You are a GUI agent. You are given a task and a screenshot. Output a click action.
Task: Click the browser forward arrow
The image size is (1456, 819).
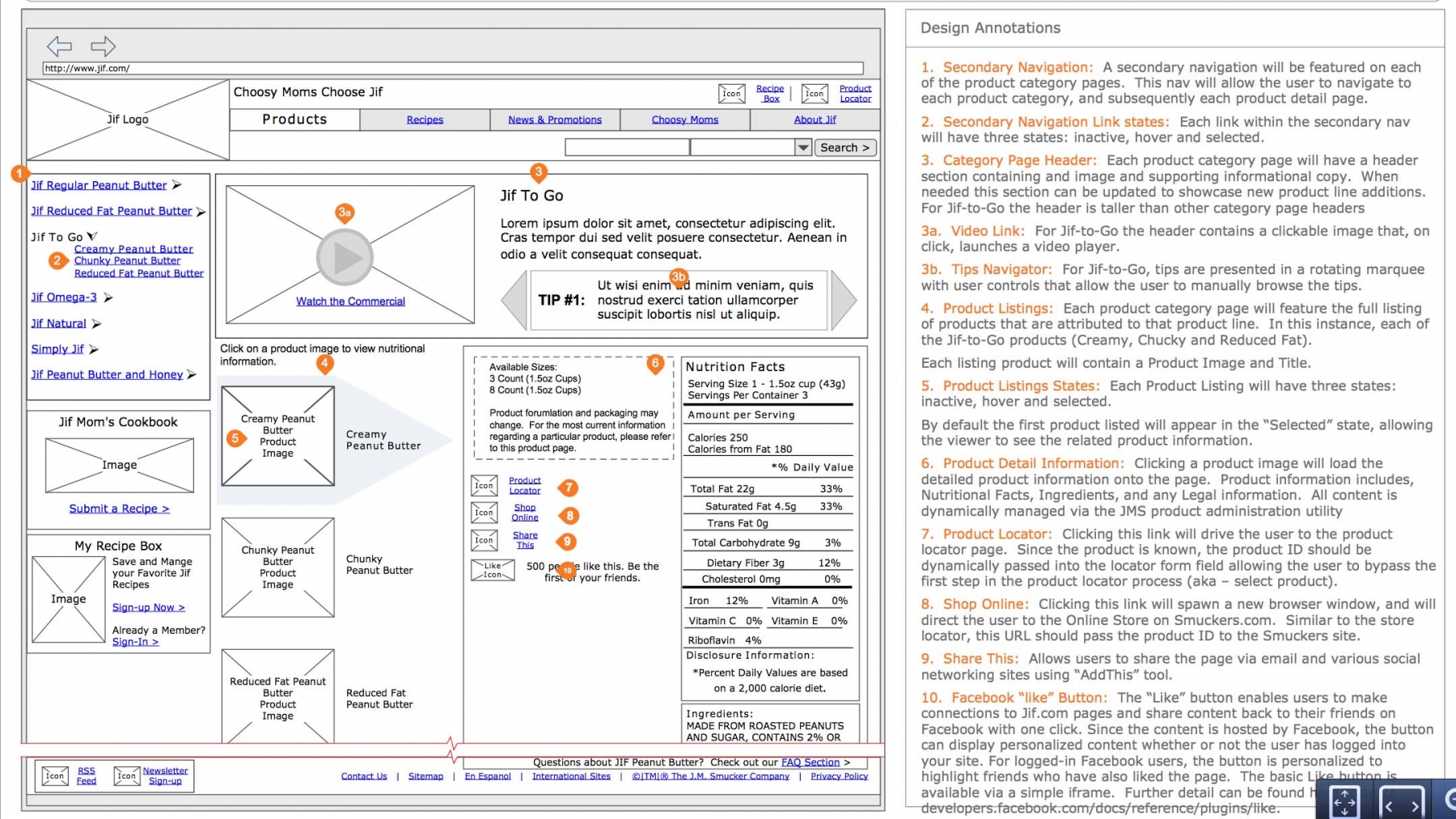(x=103, y=46)
